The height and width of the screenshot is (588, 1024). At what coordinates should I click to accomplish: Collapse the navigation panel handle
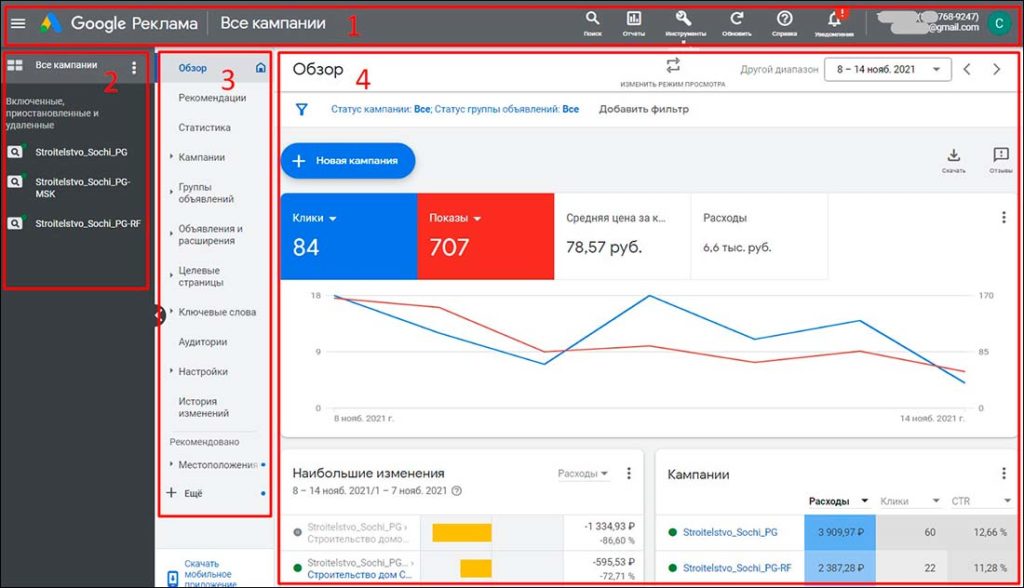159,316
